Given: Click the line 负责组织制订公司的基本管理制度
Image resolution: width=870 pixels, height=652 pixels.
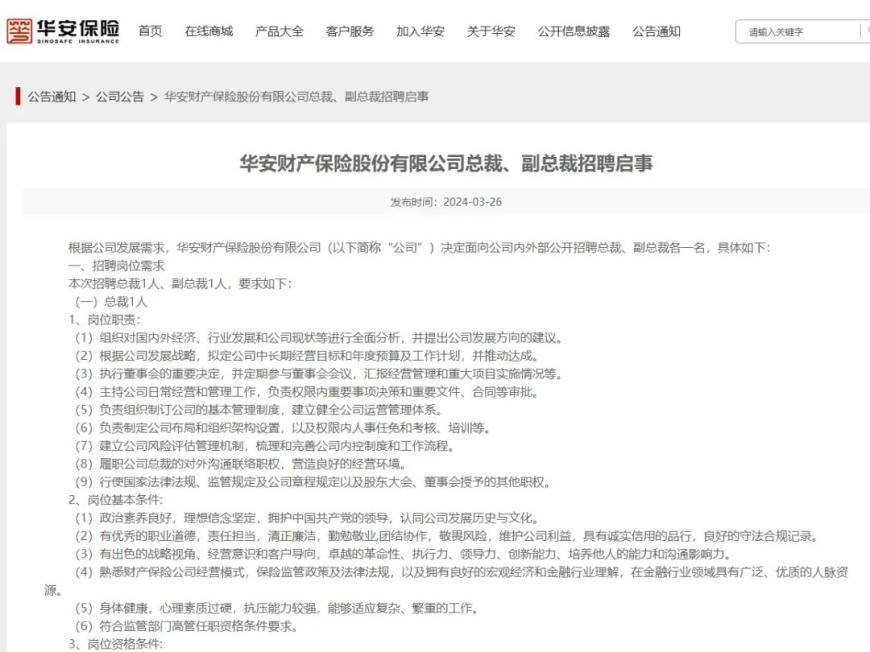Looking at the screenshot, I should 259,410.
